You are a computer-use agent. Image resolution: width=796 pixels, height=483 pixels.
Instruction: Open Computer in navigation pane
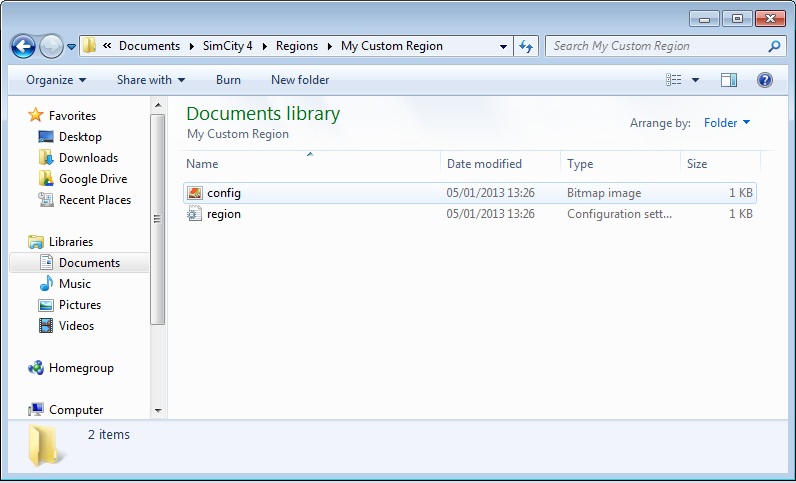point(76,410)
